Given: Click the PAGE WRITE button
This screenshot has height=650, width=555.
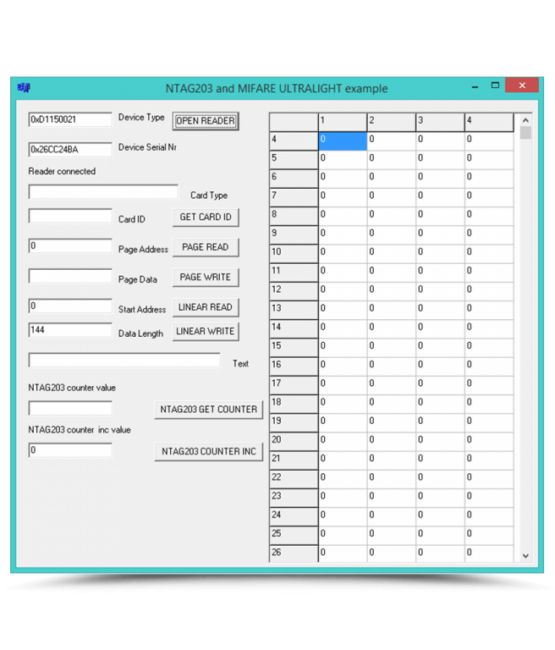Looking at the screenshot, I should coord(206,277).
